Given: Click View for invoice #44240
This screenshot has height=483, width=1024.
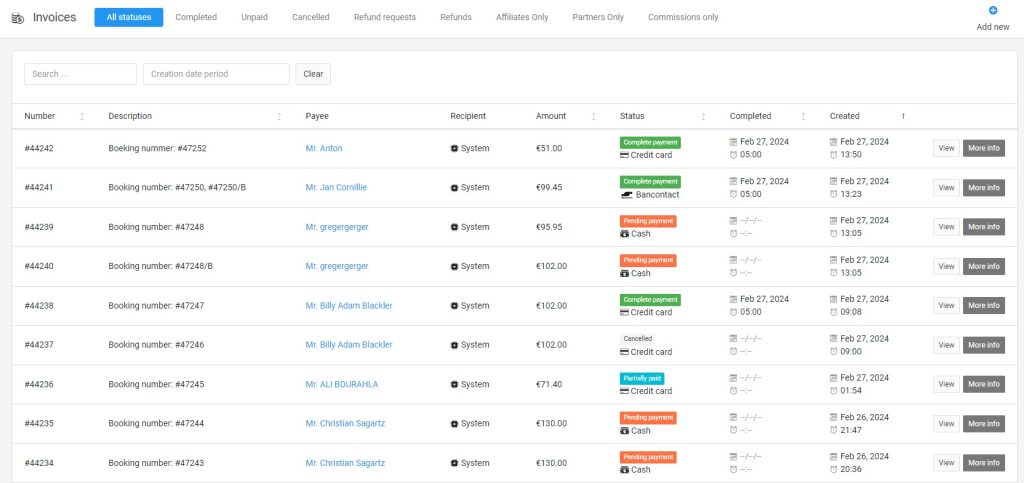Looking at the screenshot, I should pyautogui.click(x=946, y=266).
